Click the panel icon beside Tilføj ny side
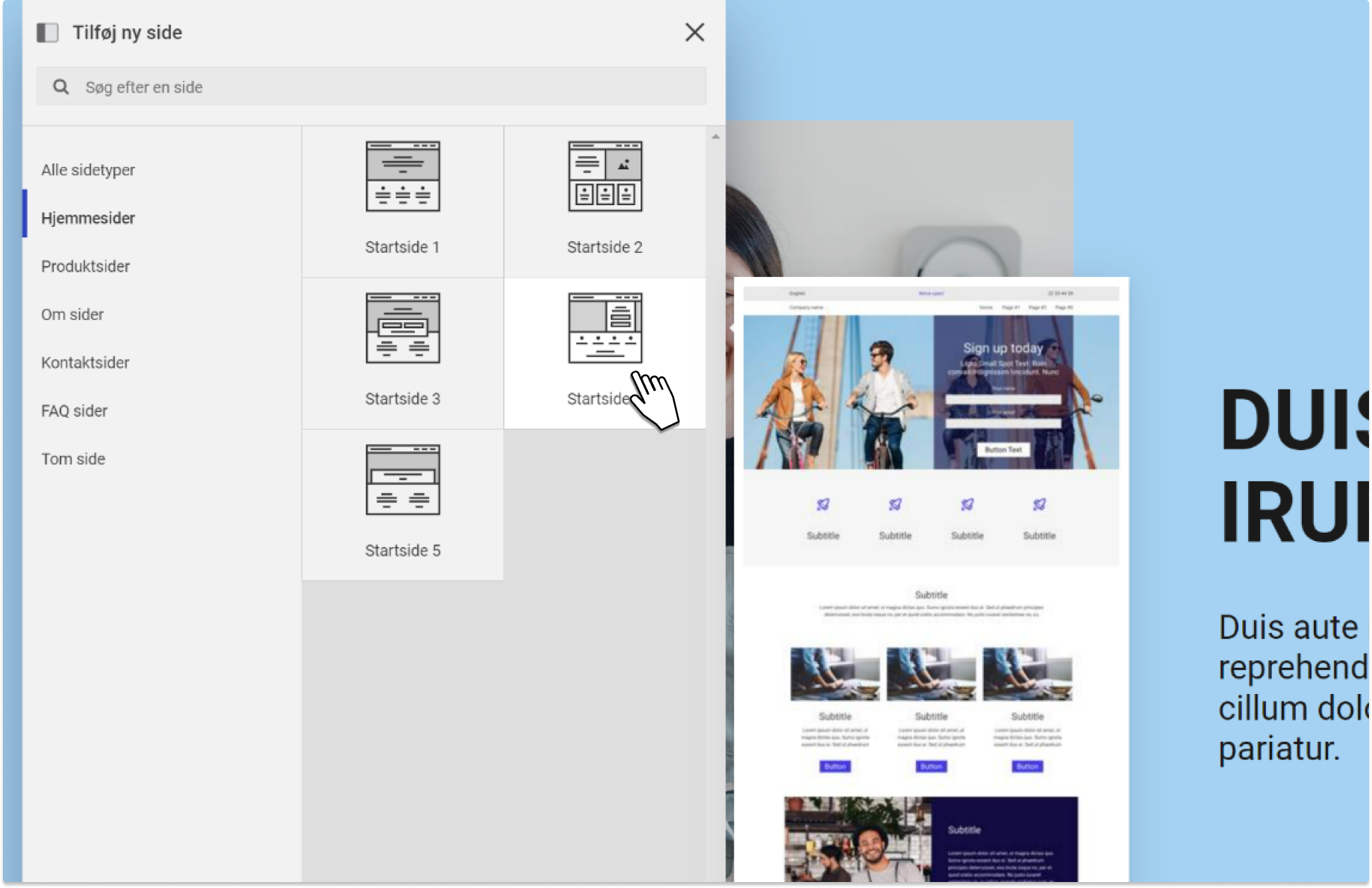The height and width of the screenshot is (888, 1372). (x=48, y=33)
